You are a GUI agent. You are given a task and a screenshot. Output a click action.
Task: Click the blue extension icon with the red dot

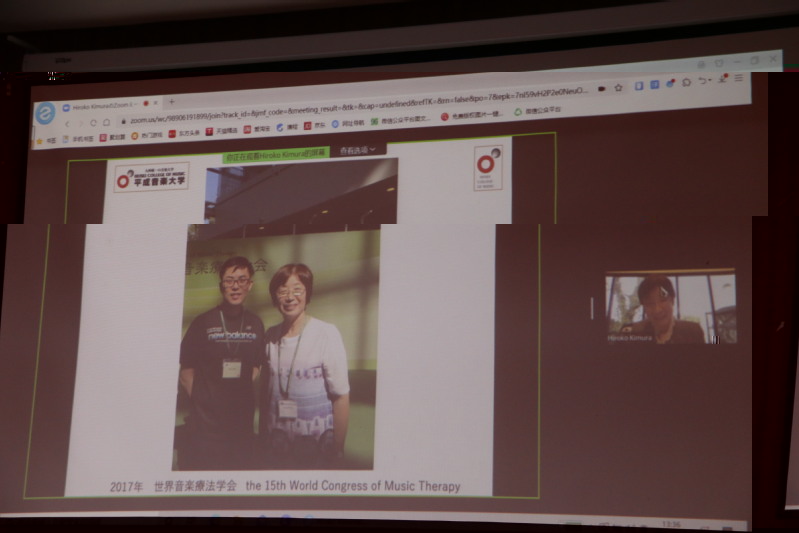pyautogui.click(x=671, y=84)
